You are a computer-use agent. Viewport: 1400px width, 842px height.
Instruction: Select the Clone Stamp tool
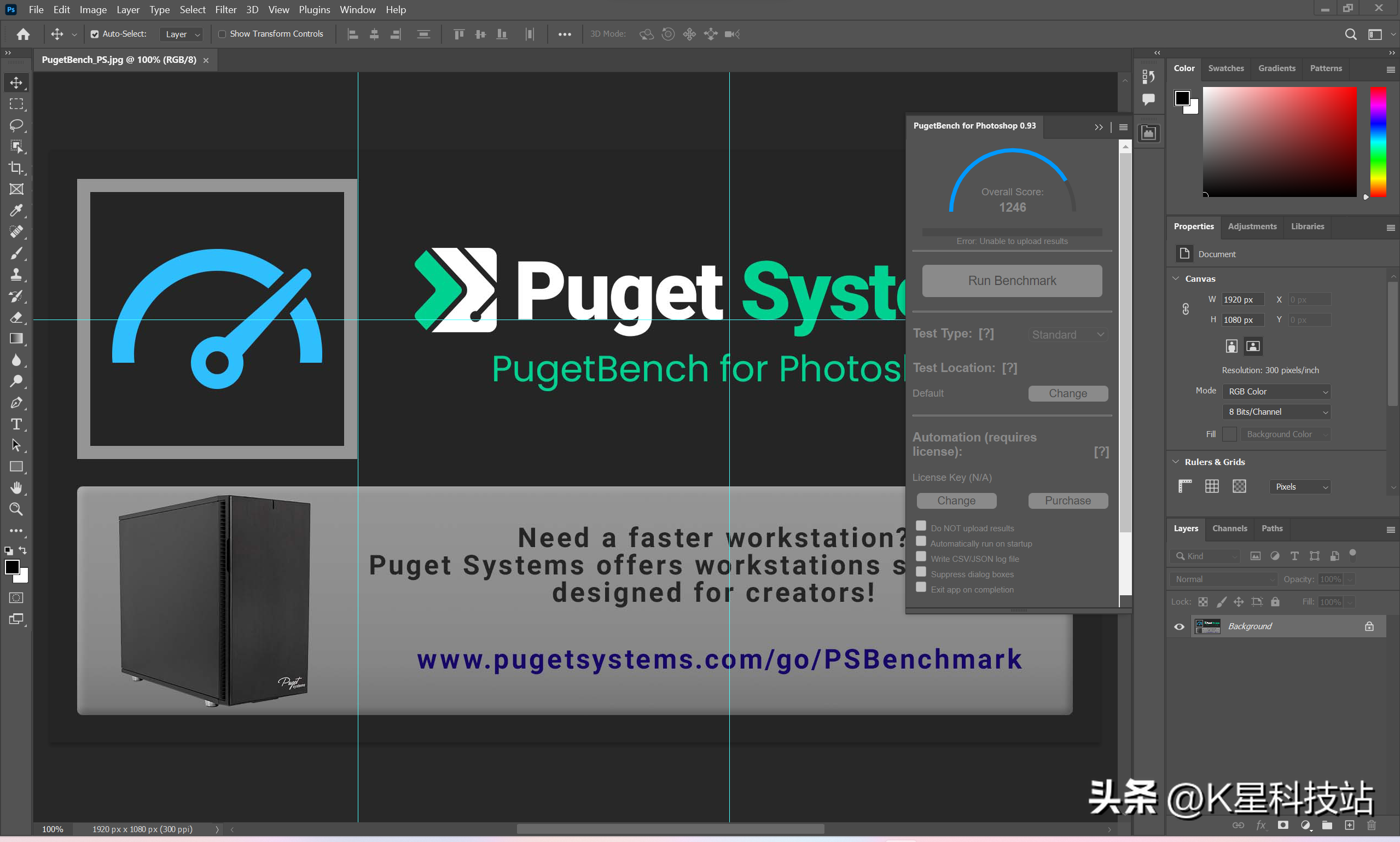[16, 275]
